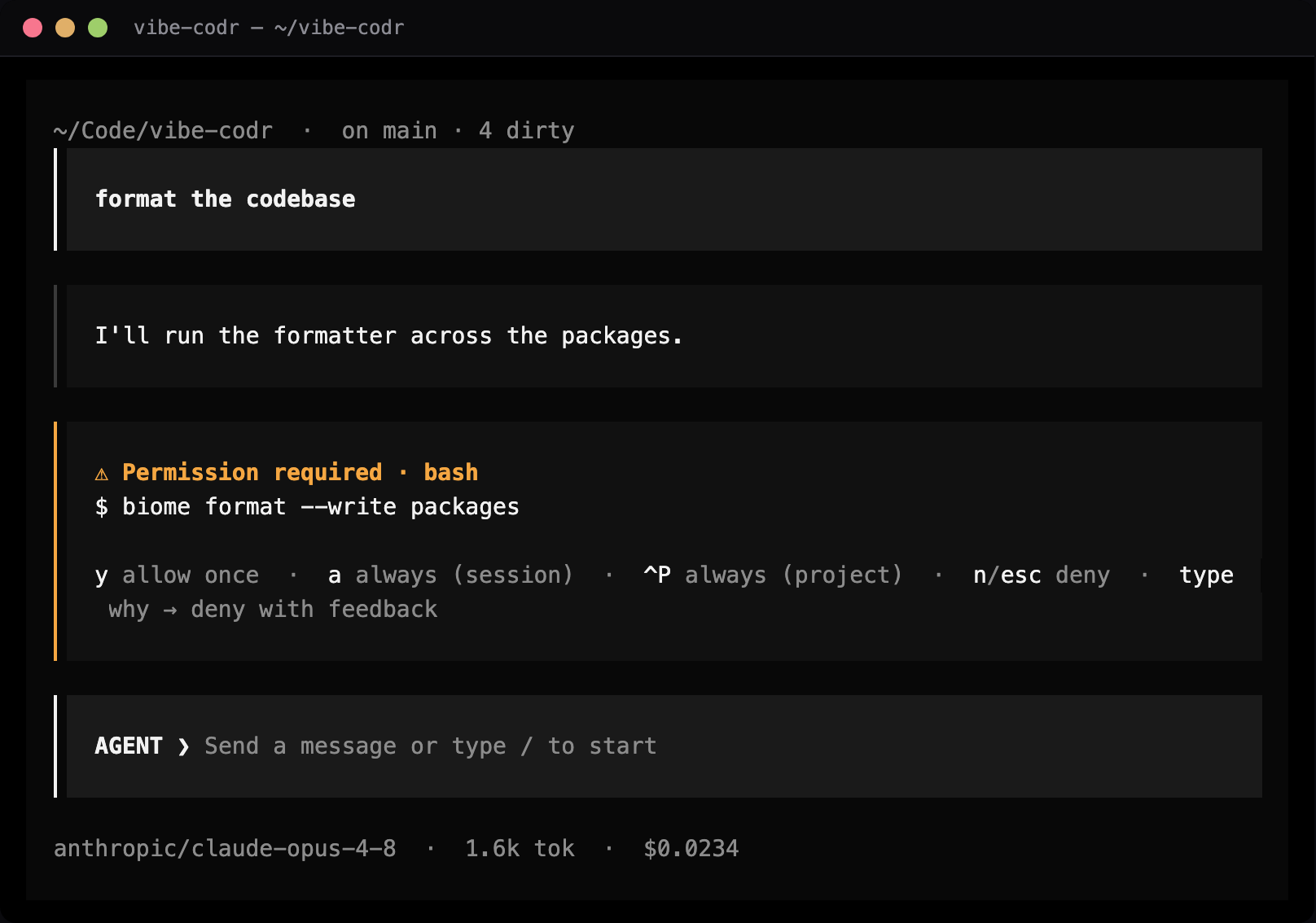Maximize the window with green button
Screen dimensions: 1316x923
pos(98,28)
